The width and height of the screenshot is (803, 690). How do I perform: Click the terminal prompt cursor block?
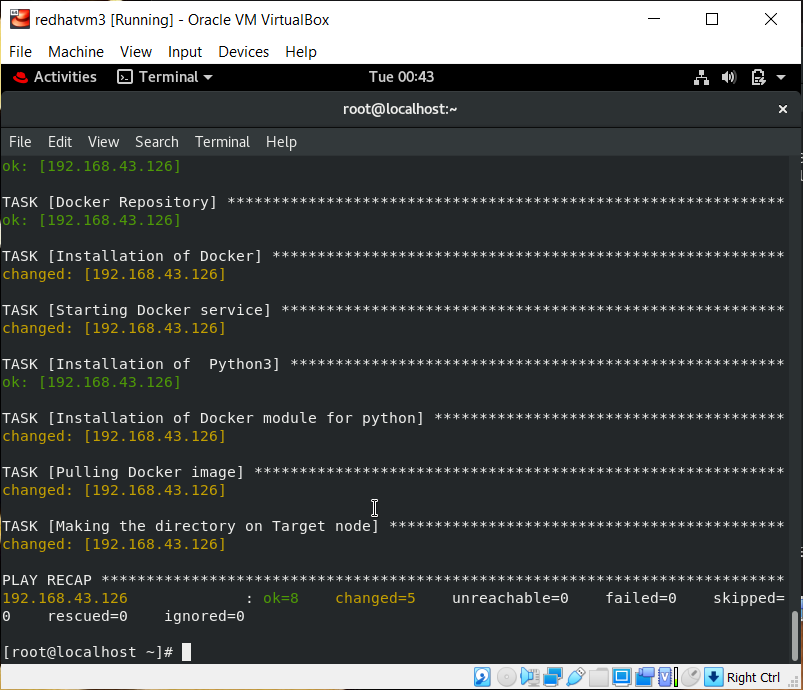[x=186, y=652]
